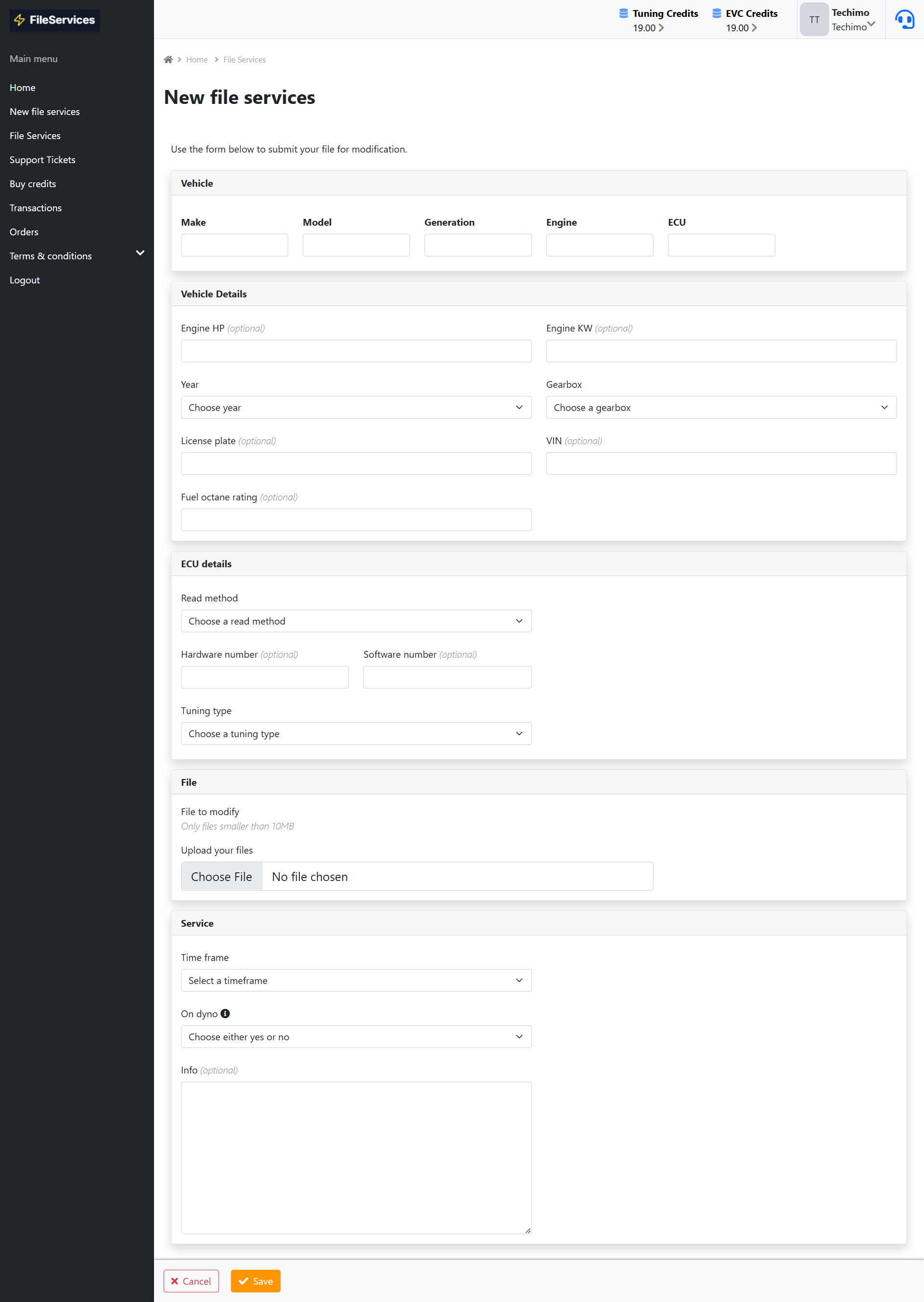924x1302 pixels.
Task: Expand the Techimo user menu
Action: point(871,24)
